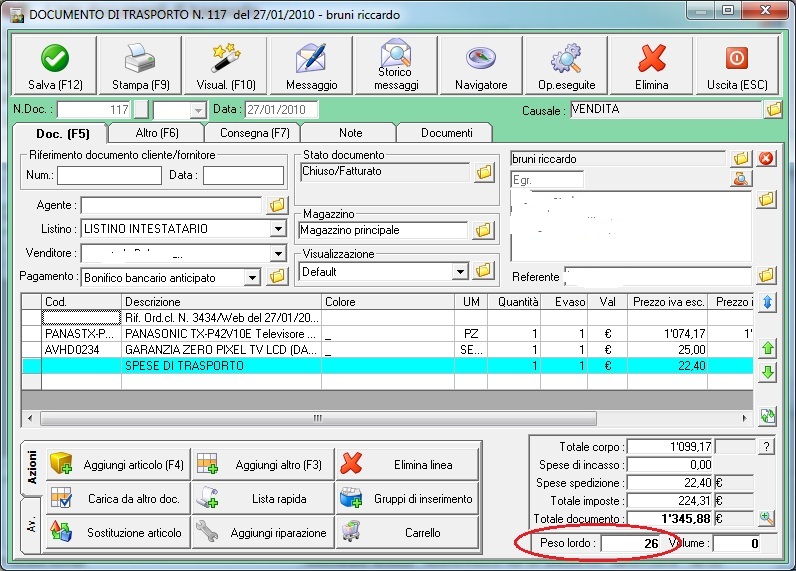Click the Agente input field
This screenshot has height=571, width=796.
point(172,205)
